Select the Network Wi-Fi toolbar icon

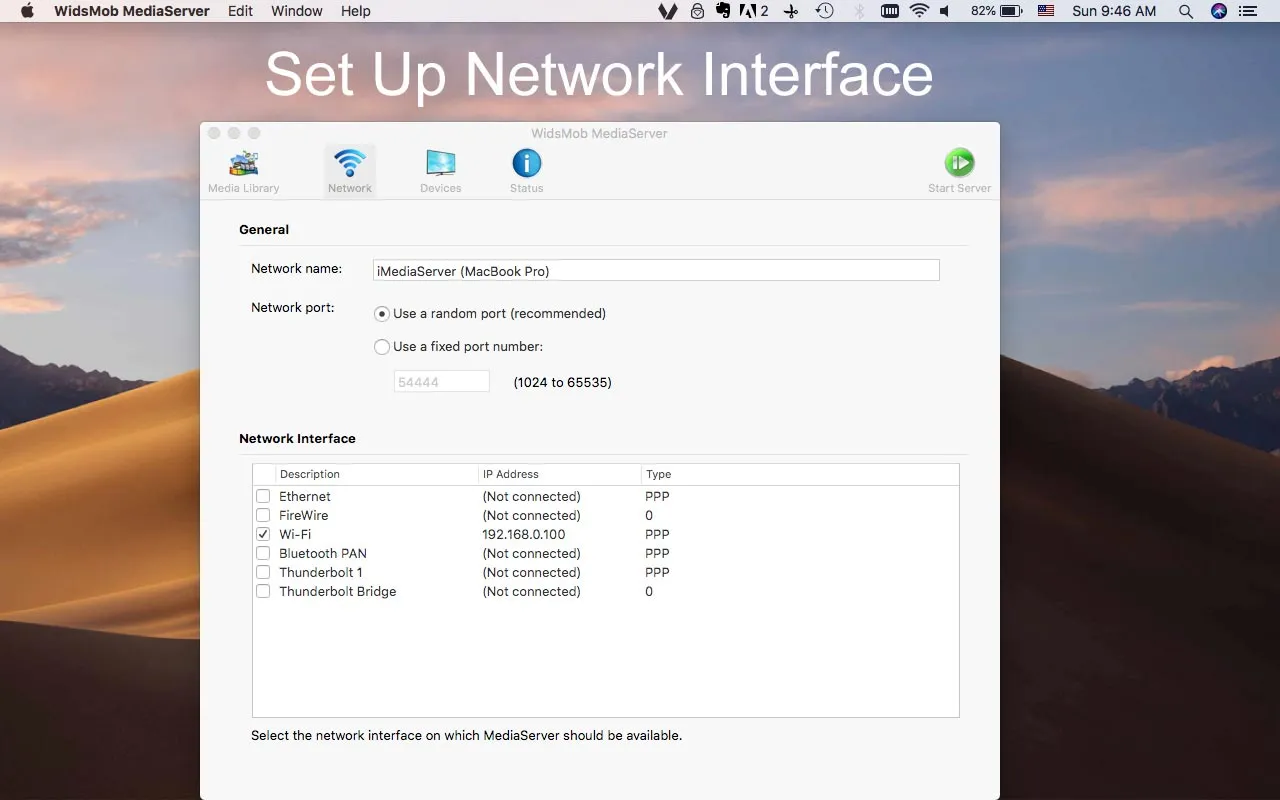click(350, 165)
